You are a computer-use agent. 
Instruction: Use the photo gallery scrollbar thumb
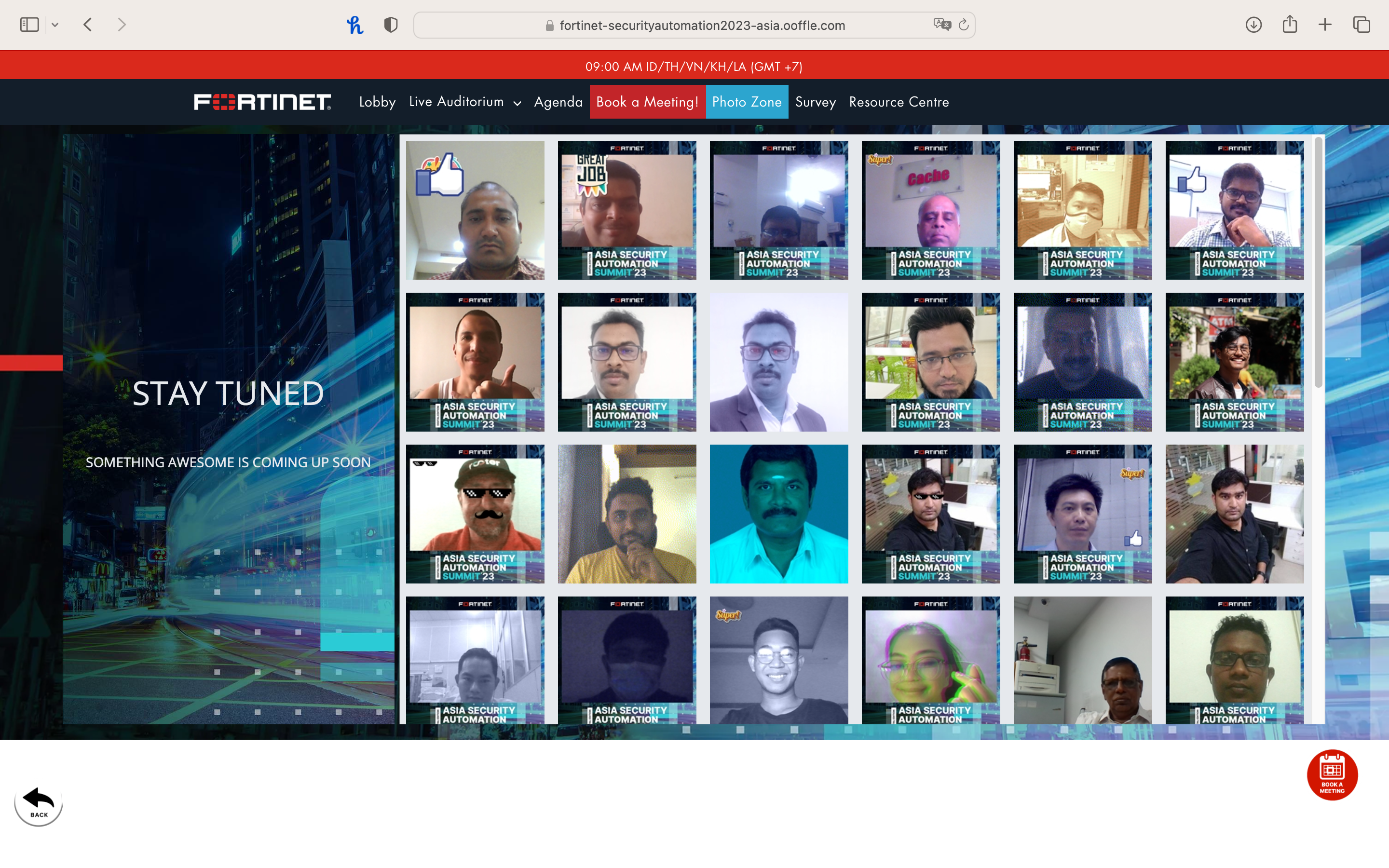click(x=1319, y=262)
